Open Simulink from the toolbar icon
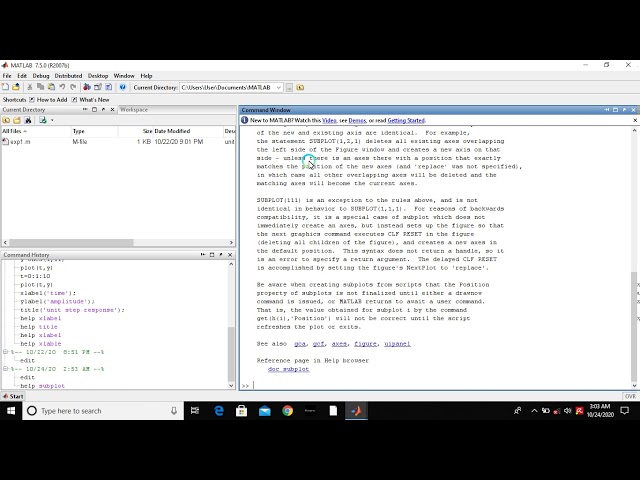This screenshot has width=640, height=480. pos(87,87)
